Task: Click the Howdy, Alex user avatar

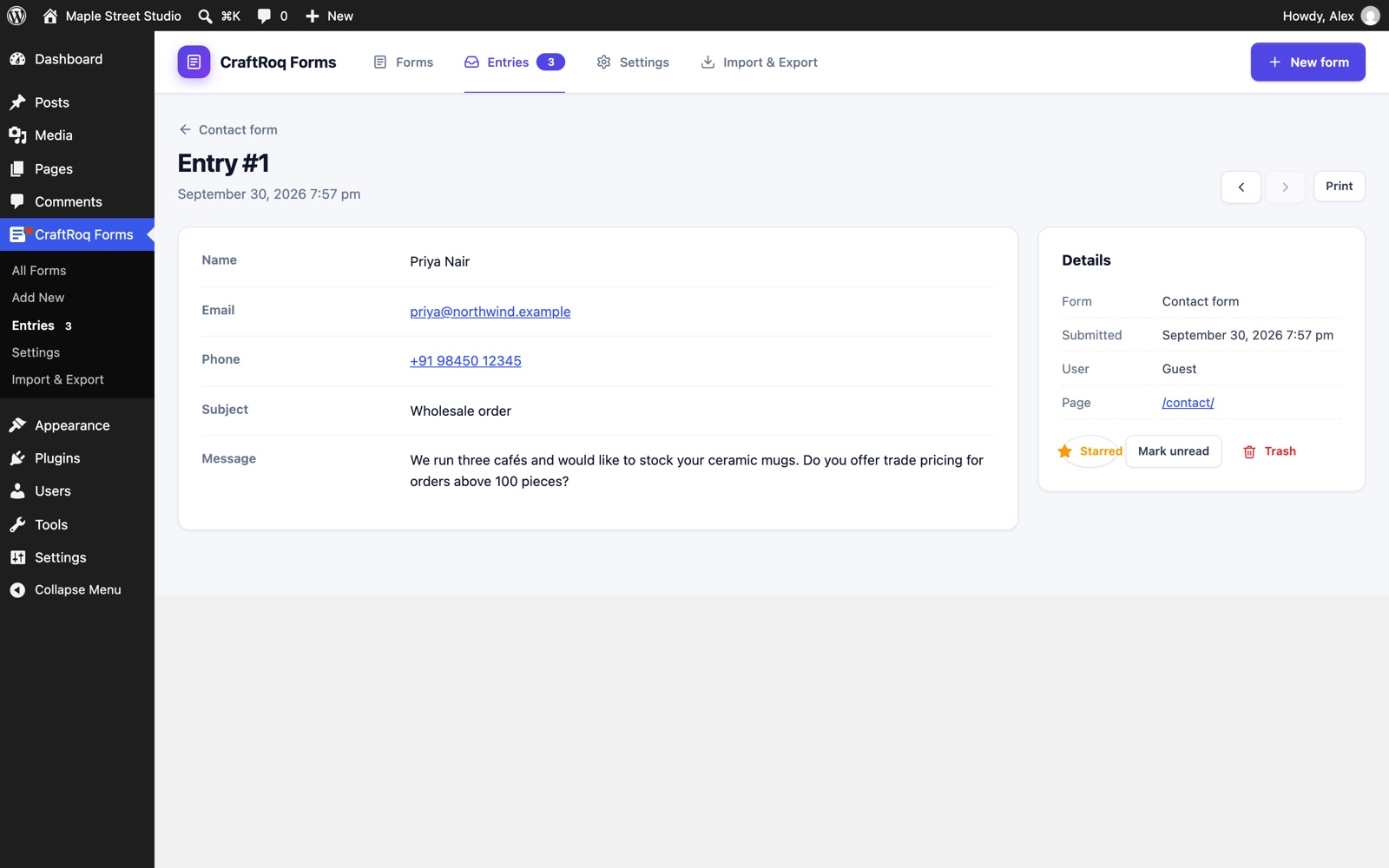Action: [x=1370, y=16]
